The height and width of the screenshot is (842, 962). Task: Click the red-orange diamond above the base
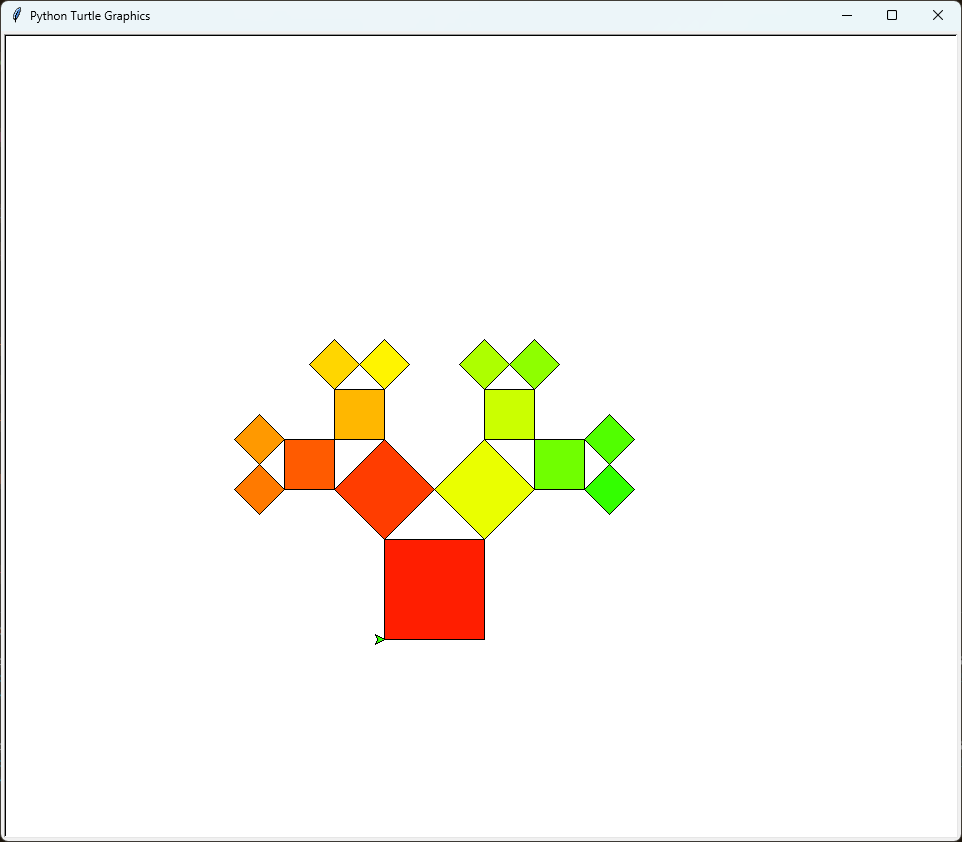pos(385,490)
